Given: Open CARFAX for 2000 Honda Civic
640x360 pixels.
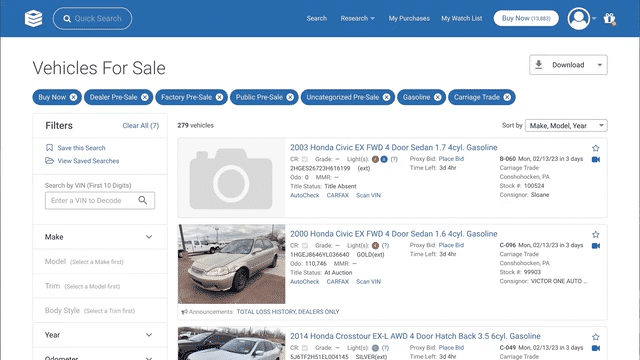Looking at the screenshot, I should point(338,282).
